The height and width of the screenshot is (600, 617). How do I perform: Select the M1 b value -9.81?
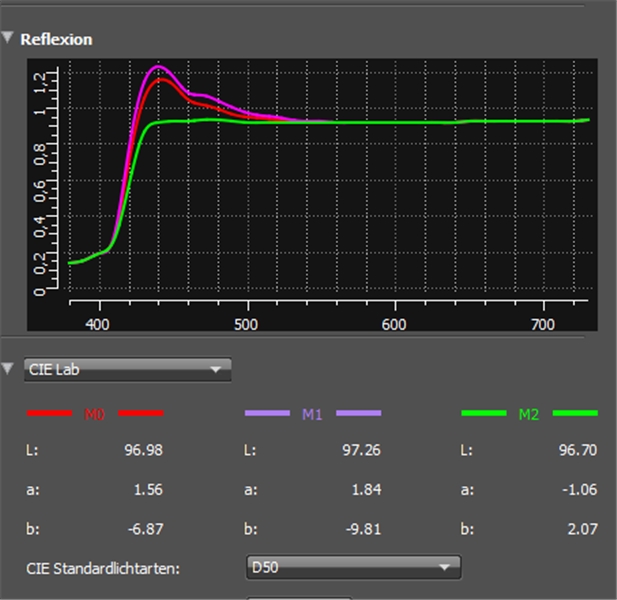click(362, 527)
